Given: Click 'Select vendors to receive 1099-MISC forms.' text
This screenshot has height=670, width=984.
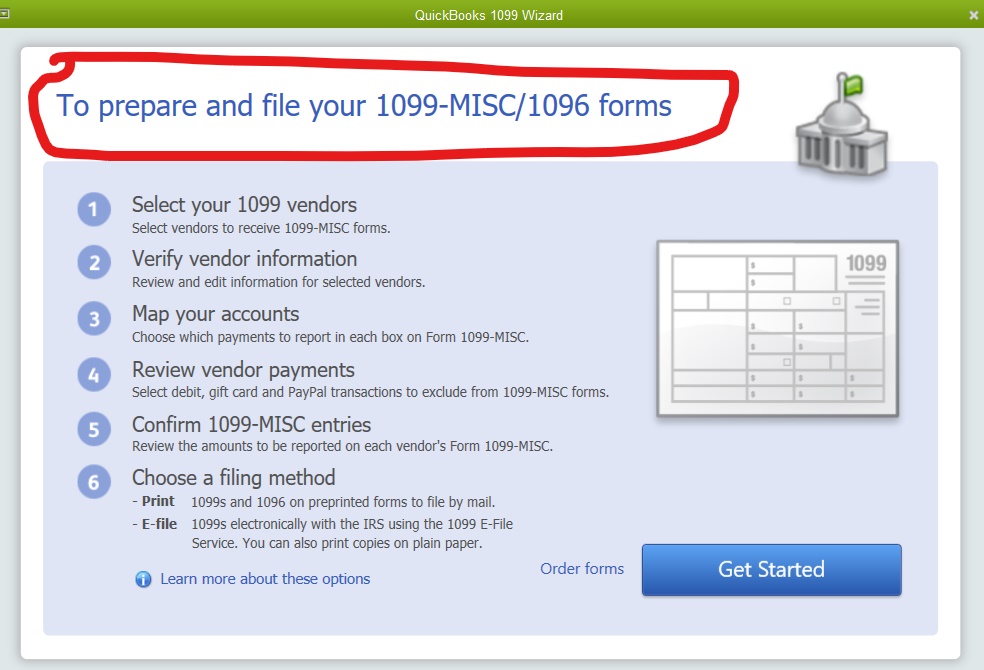Looking at the screenshot, I should [261, 228].
